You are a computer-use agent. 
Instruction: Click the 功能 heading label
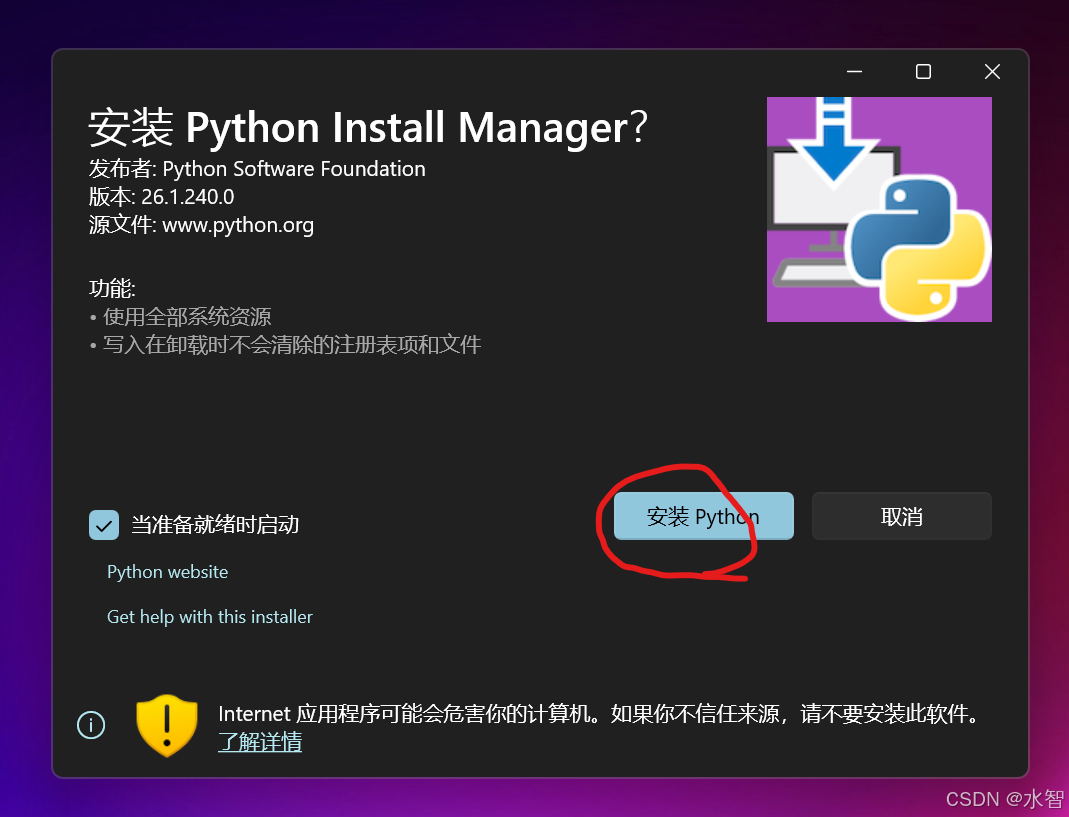112,288
